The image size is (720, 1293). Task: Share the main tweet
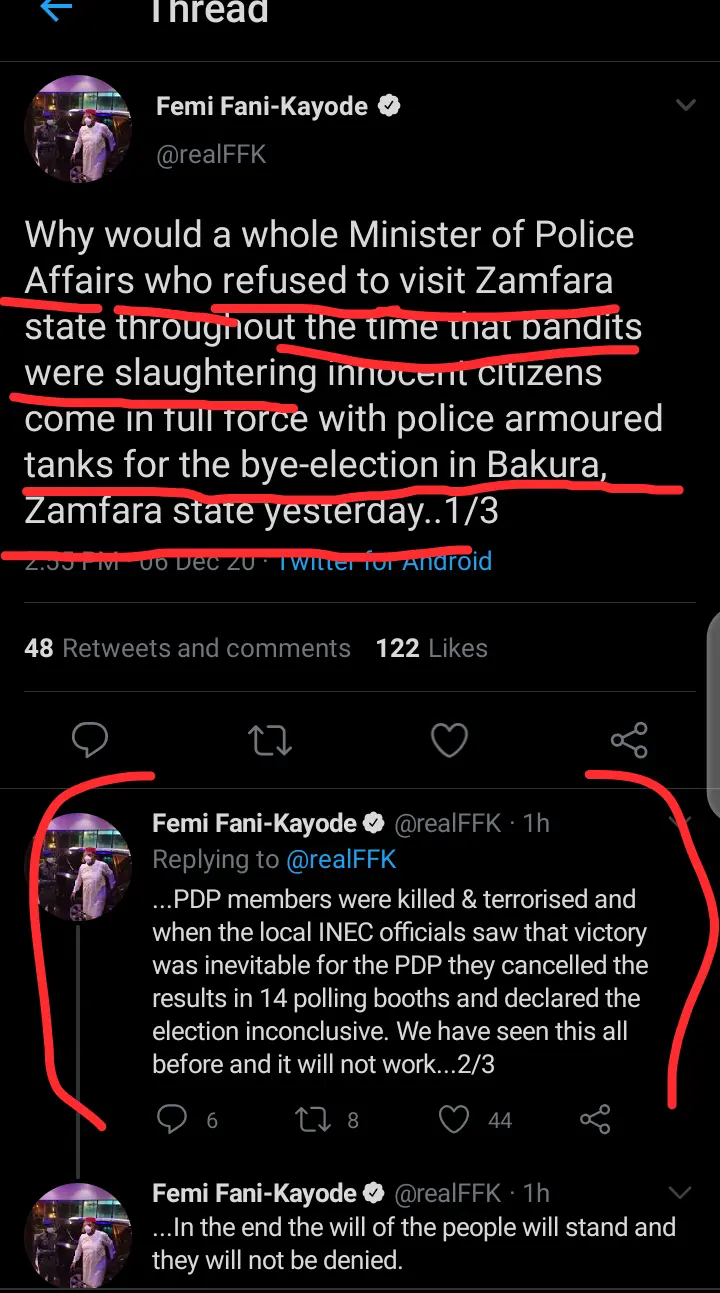coord(629,740)
